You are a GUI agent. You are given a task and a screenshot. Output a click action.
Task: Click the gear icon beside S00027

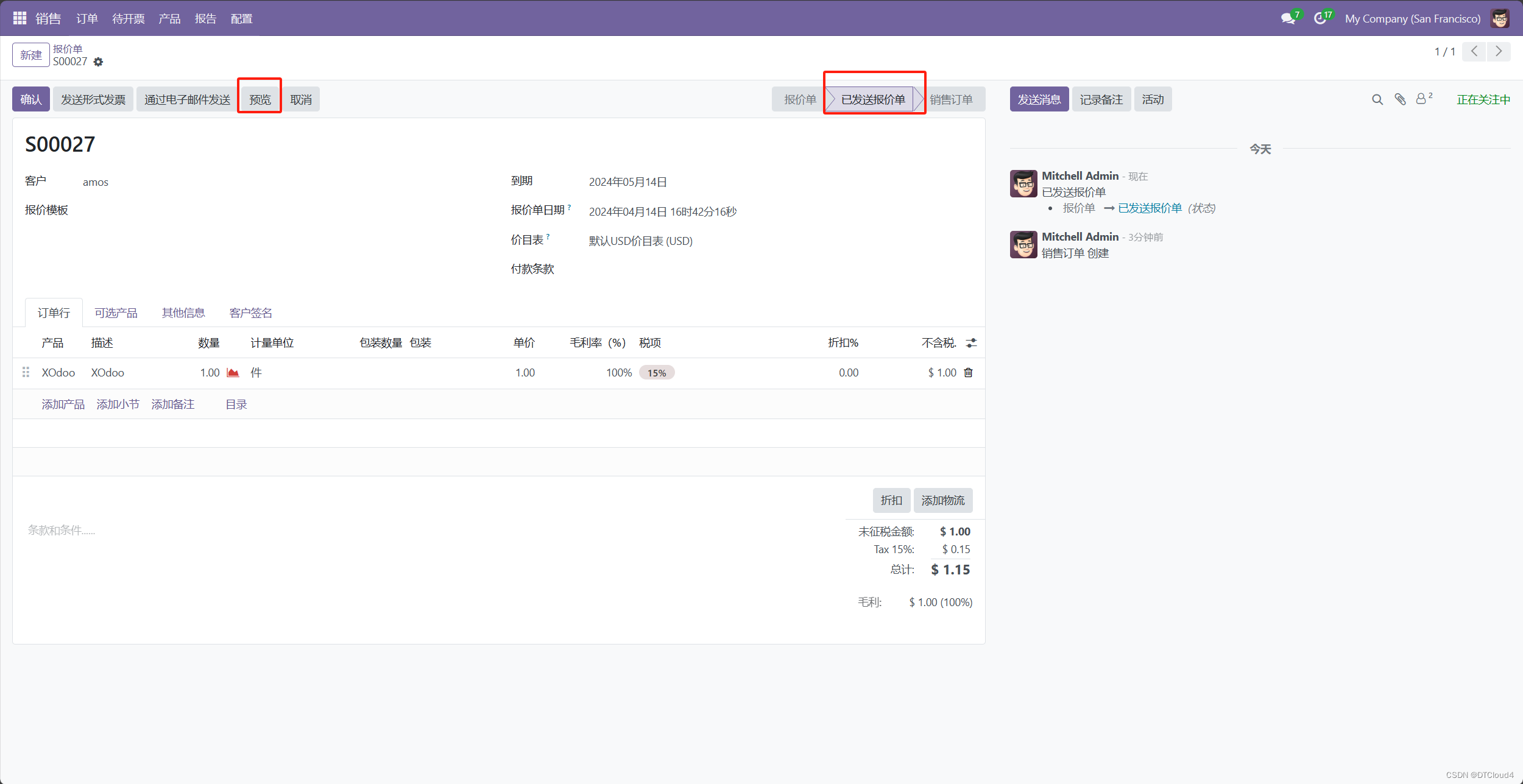coord(98,62)
